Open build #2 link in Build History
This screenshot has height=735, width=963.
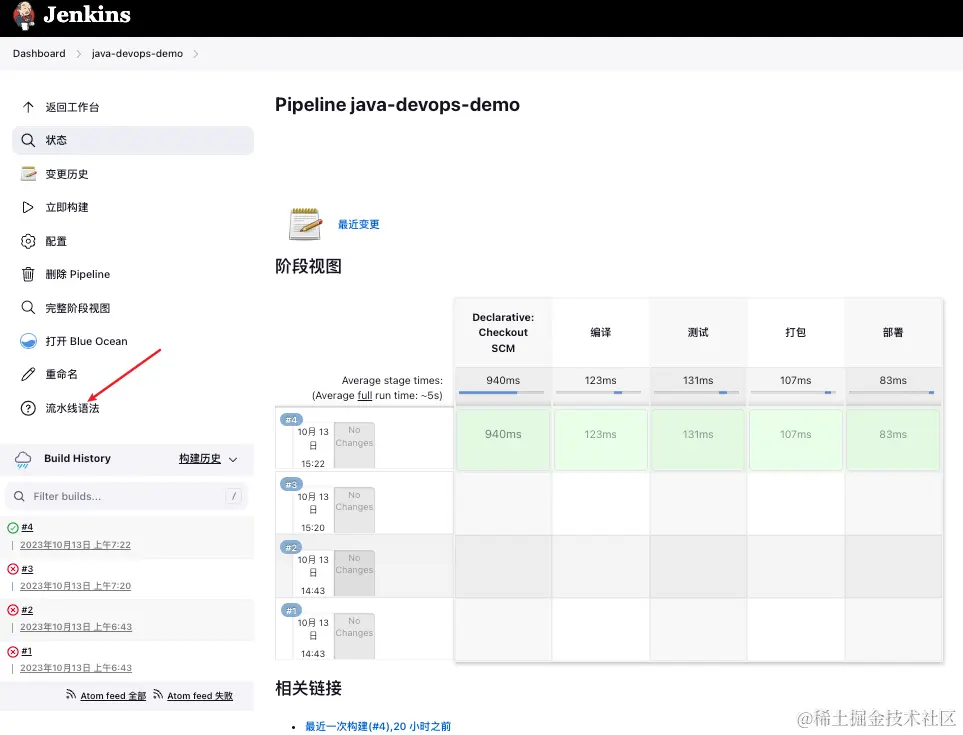[x=27, y=610]
